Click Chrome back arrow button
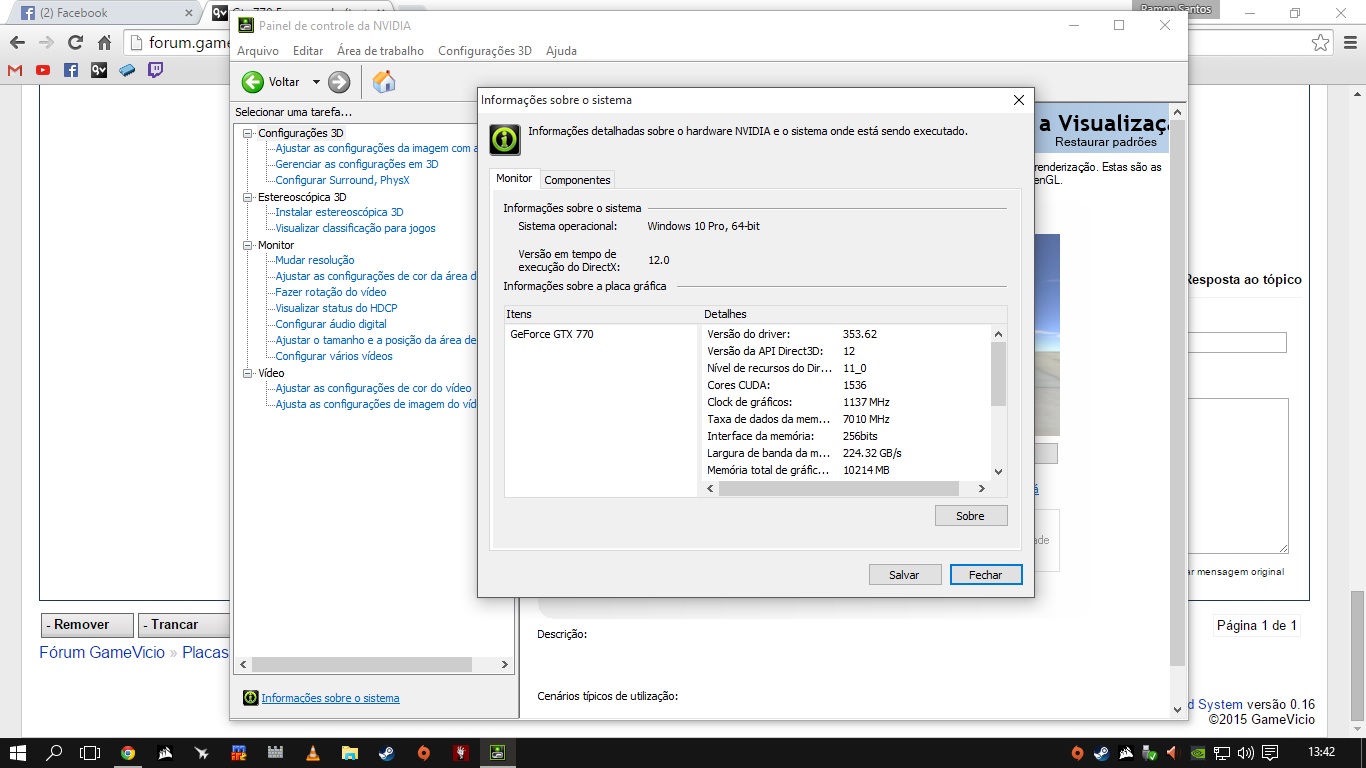Viewport: 1366px width, 768px height. pyautogui.click(x=17, y=42)
